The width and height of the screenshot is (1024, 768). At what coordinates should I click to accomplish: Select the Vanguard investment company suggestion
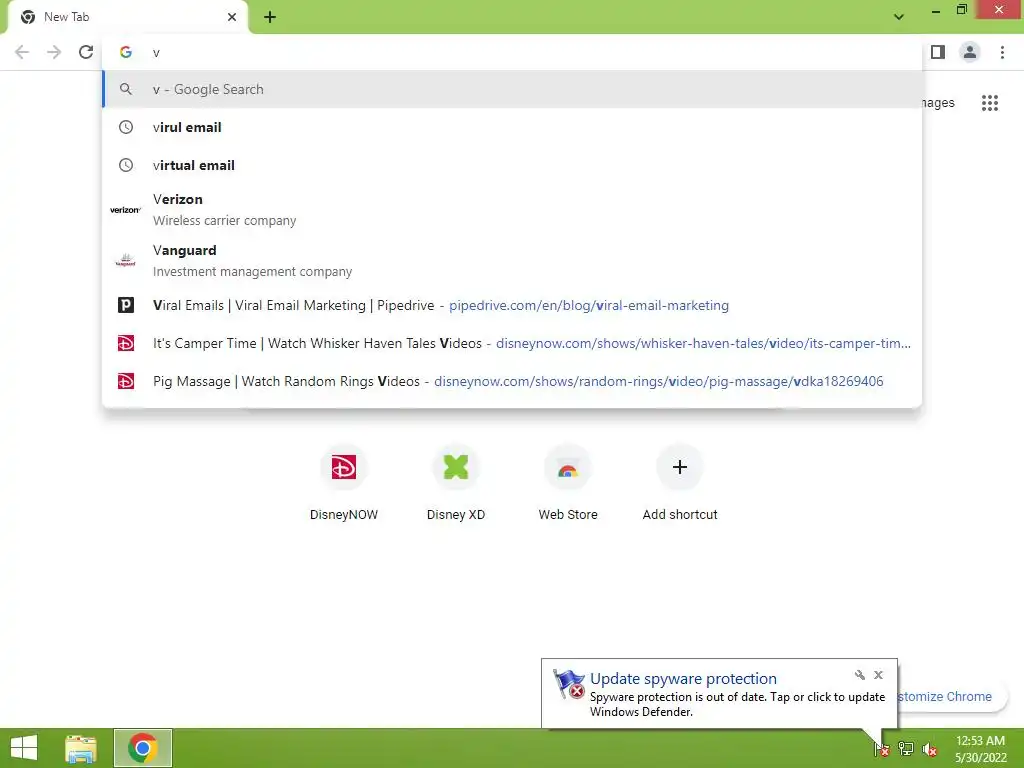(x=512, y=261)
